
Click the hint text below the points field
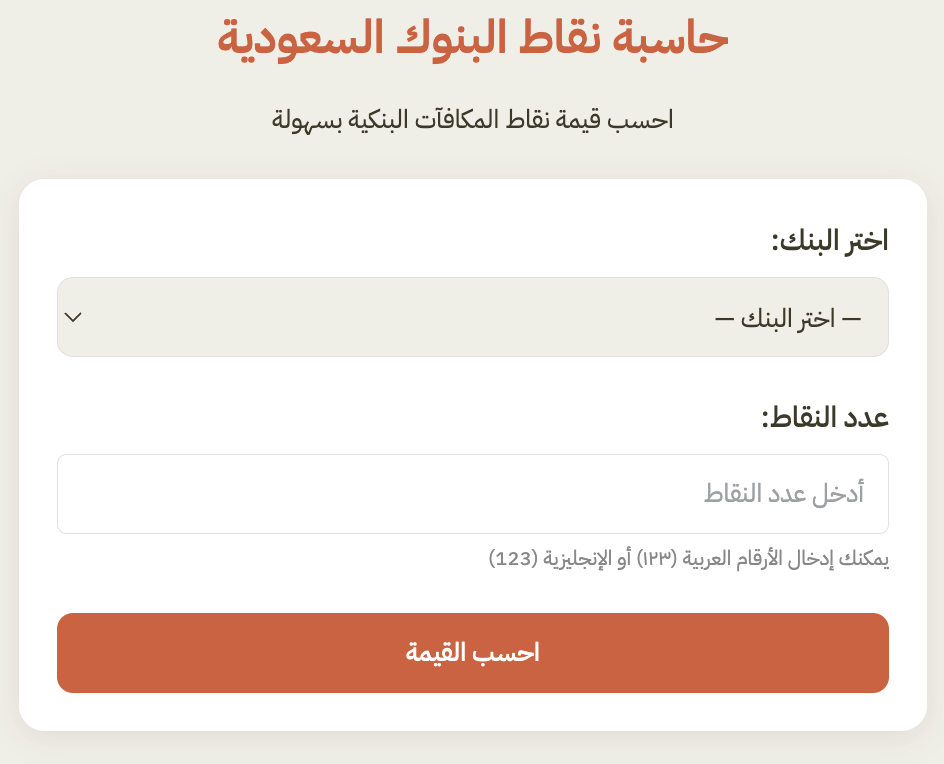(688, 558)
